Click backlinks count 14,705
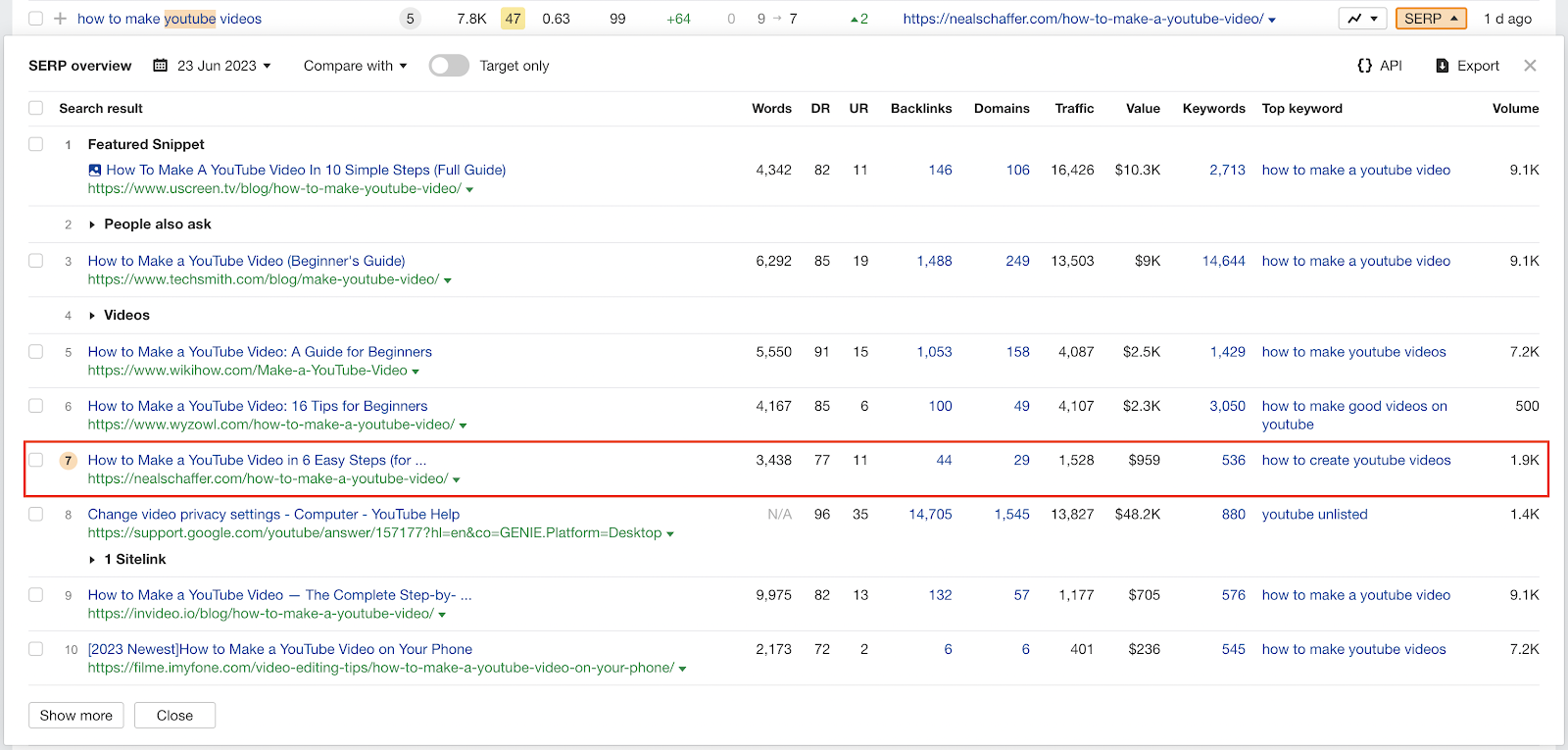1568x750 pixels. click(930, 514)
